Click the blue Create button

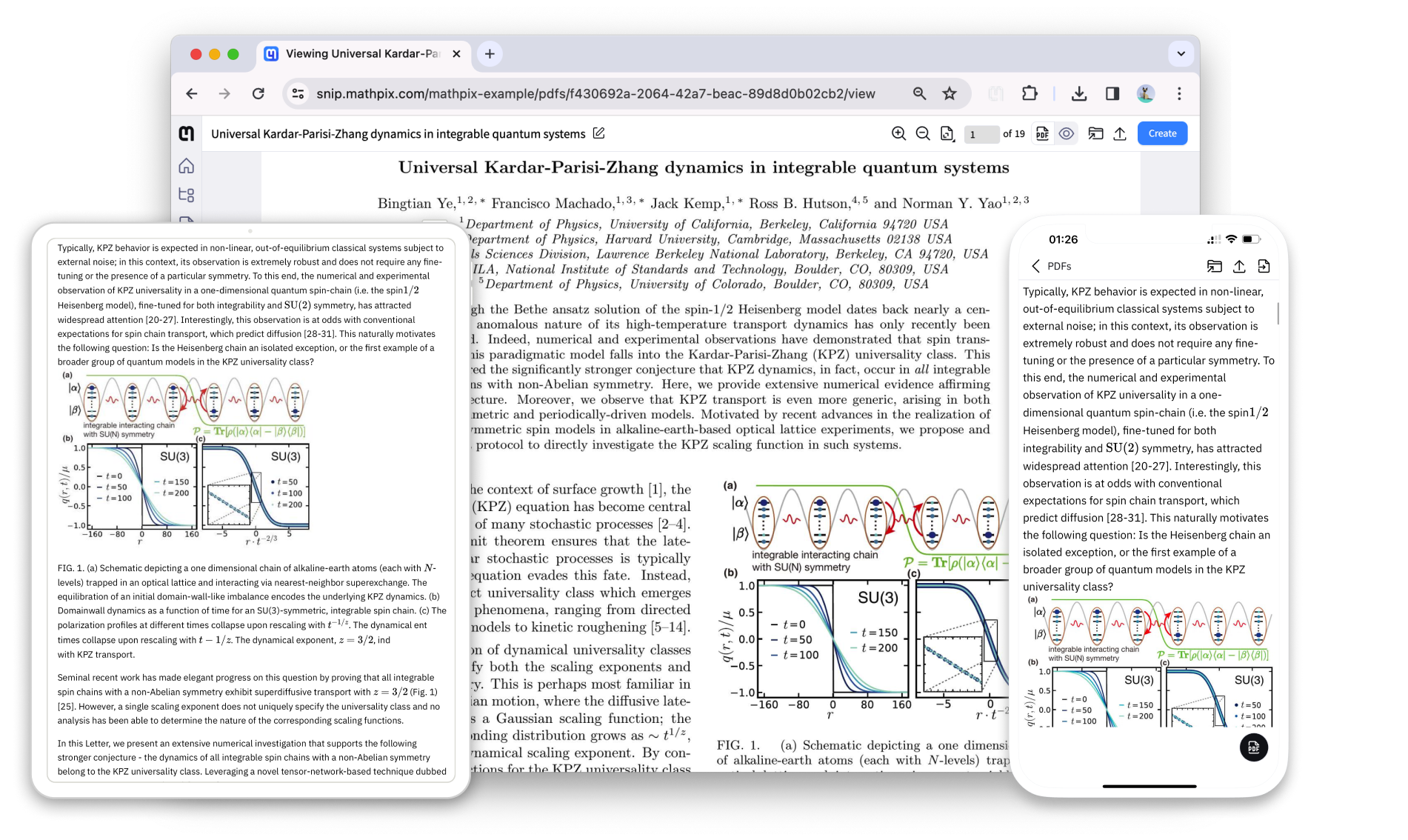click(x=1162, y=133)
